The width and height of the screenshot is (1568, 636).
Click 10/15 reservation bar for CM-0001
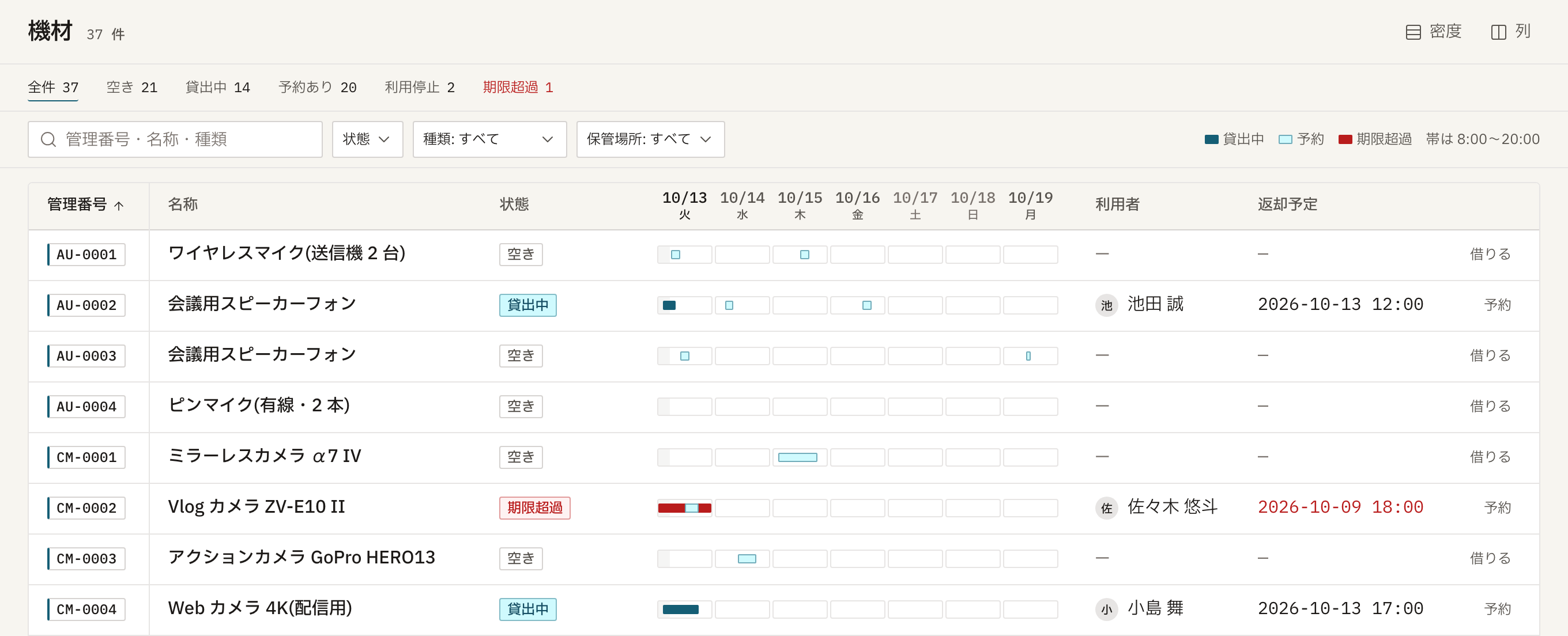tap(797, 457)
